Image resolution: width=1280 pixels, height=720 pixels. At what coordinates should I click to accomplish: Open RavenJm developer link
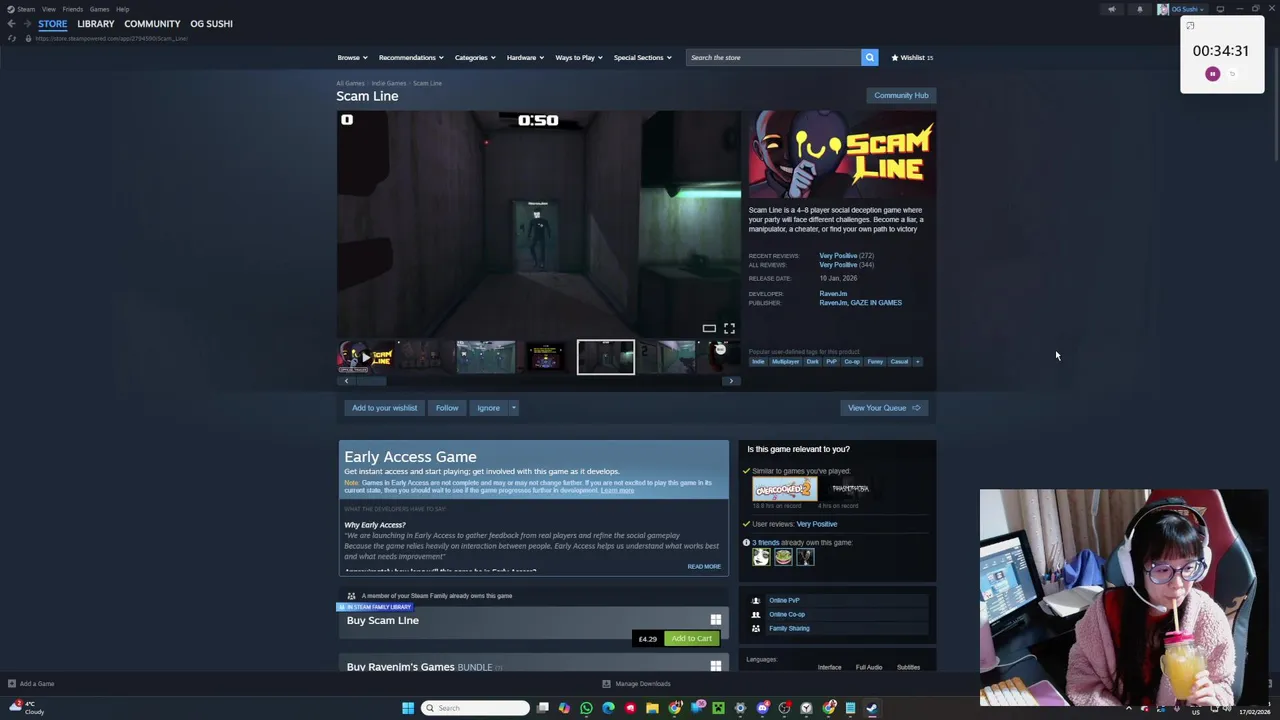(x=833, y=294)
